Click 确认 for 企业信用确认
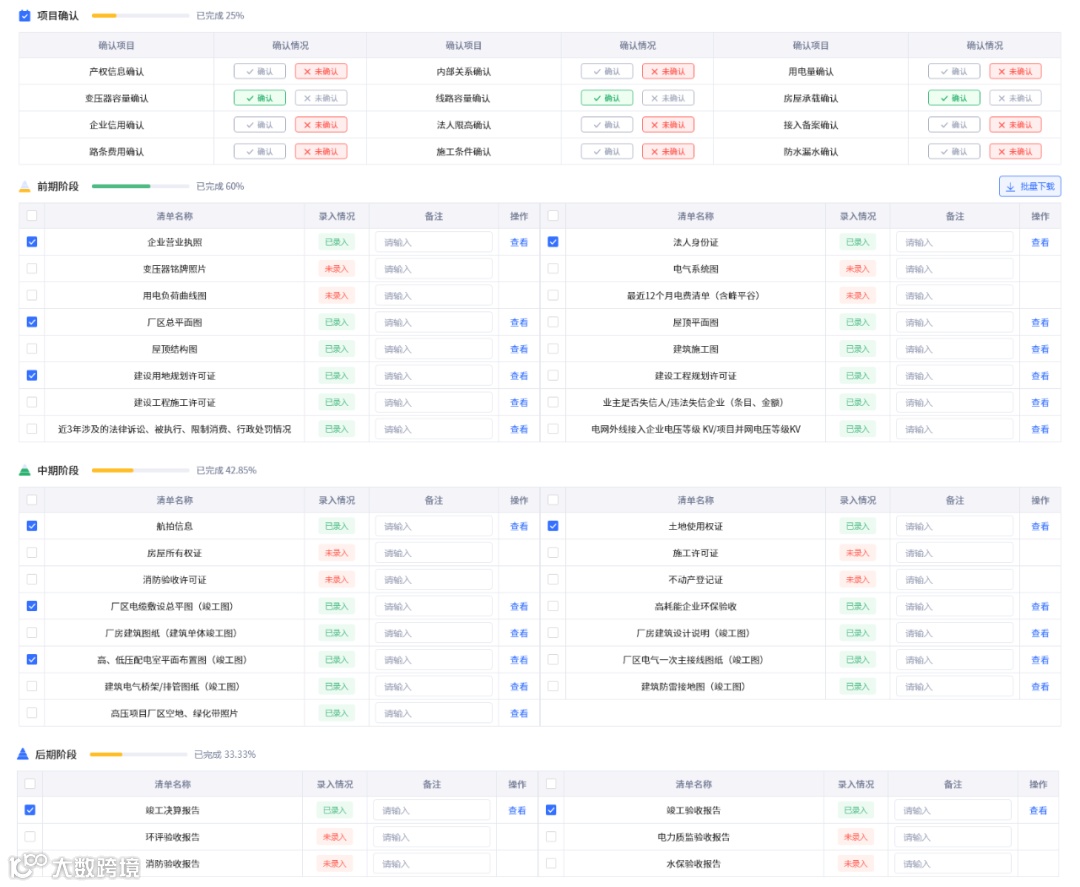The height and width of the screenshot is (887, 1080). (260, 125)
